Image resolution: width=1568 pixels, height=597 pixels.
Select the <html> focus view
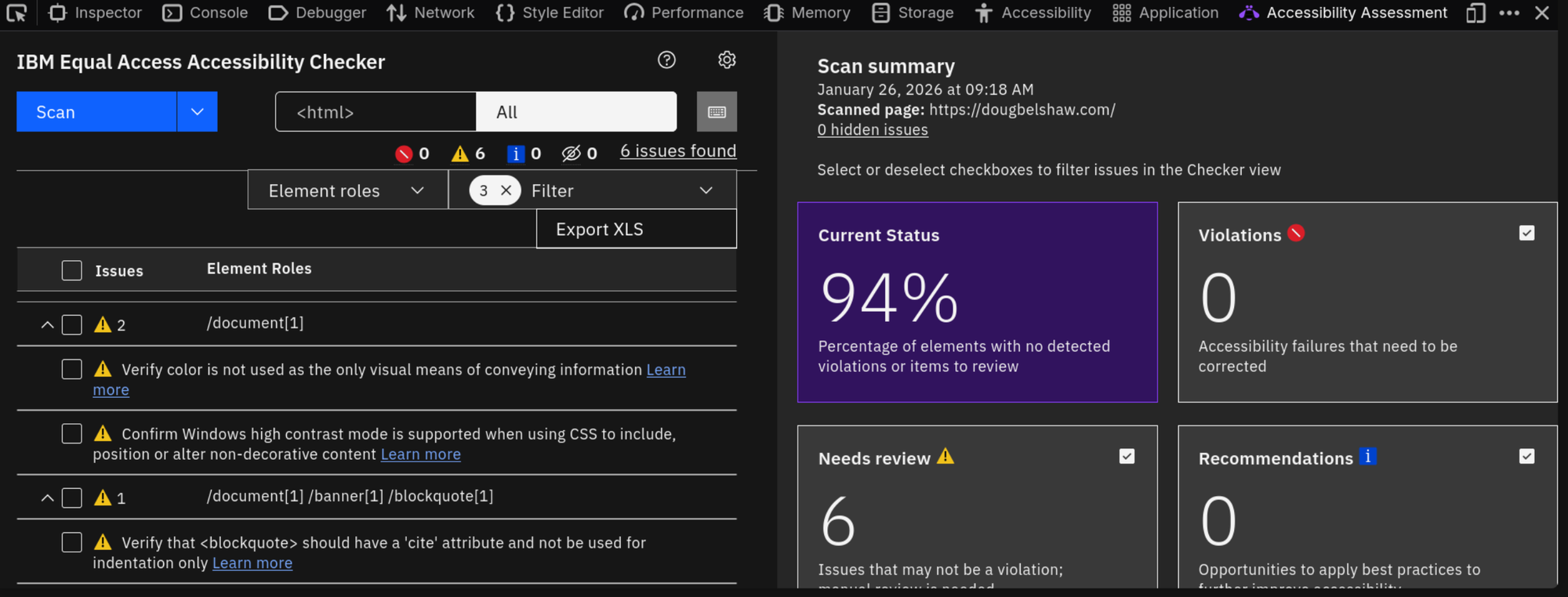[x=376, y=112]
